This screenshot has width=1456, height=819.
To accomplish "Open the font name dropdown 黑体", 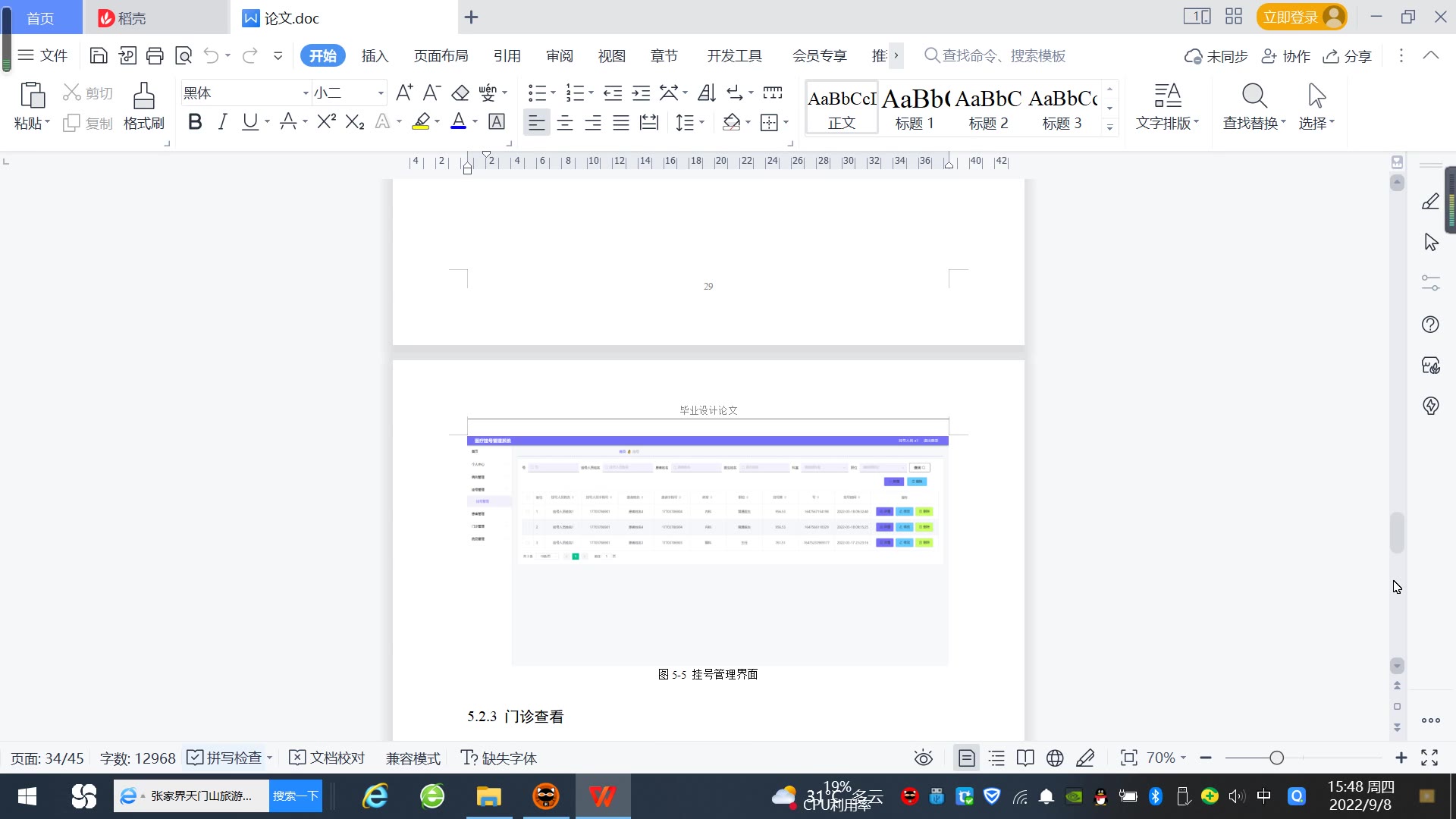I will pyautogui.click(x=306, y=93).
